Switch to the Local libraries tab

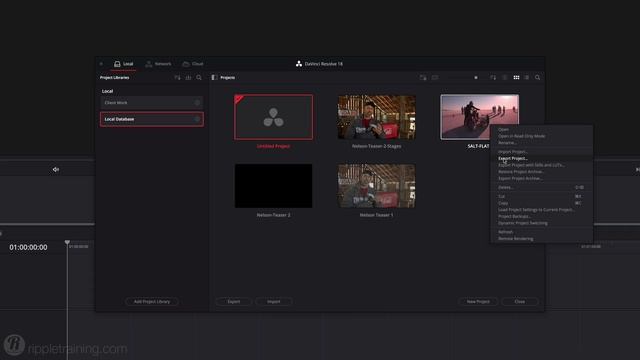pyautogui.click(x=123, y=64)
